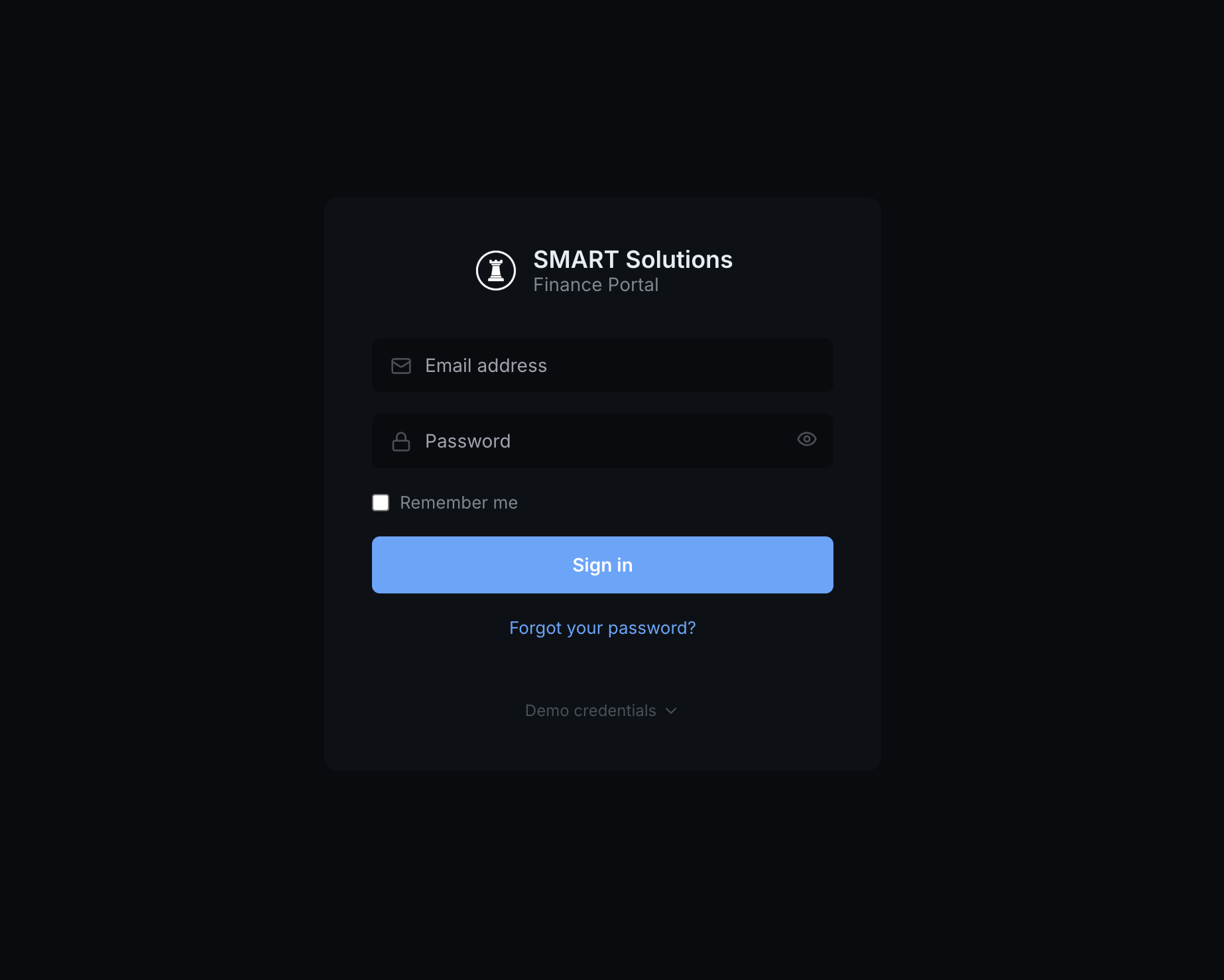1224x980 pixels.
Task: Tick the Remember me checkbox
Action: [381, 503]
